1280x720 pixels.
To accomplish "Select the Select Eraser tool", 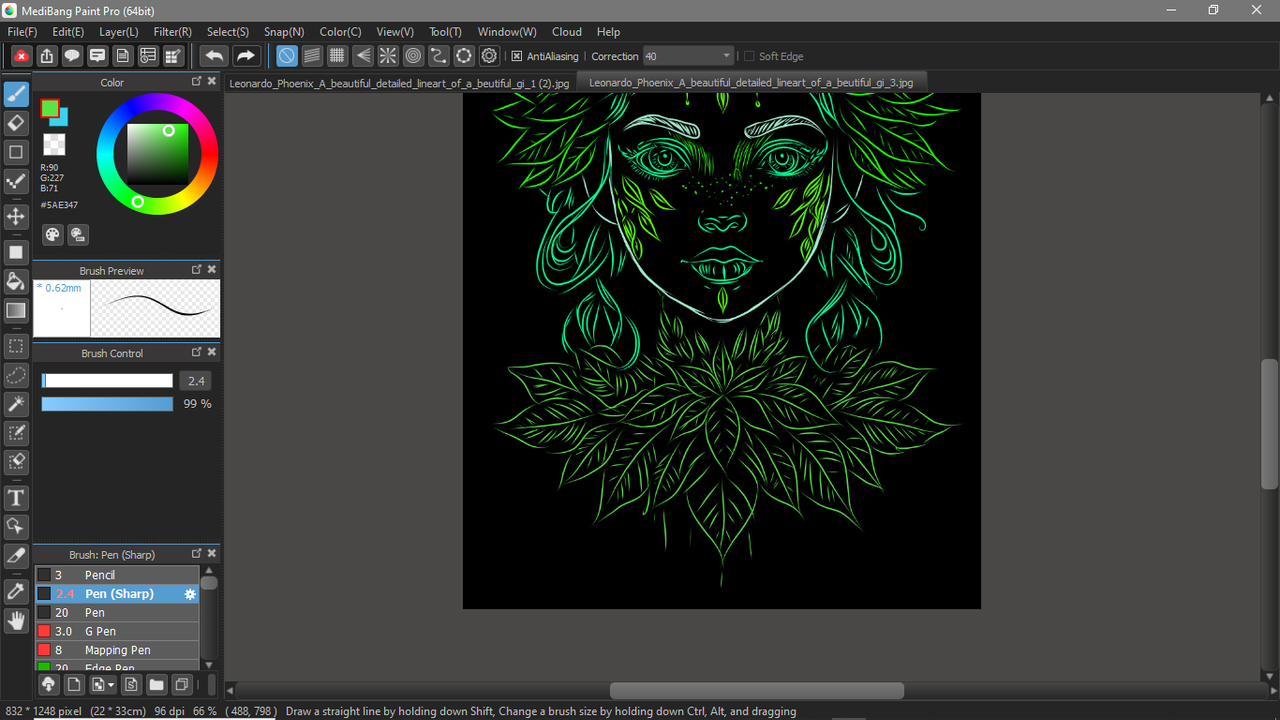I will 16,462.
